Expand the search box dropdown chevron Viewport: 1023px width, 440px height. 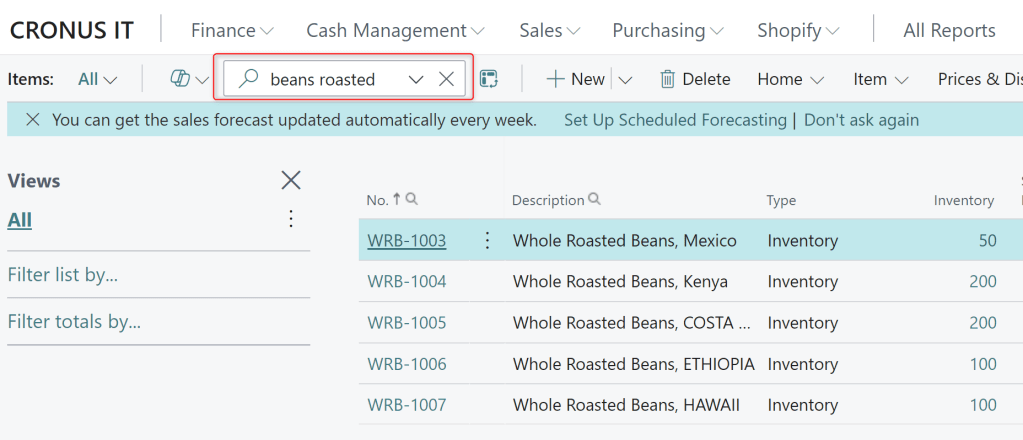(416, 79)
